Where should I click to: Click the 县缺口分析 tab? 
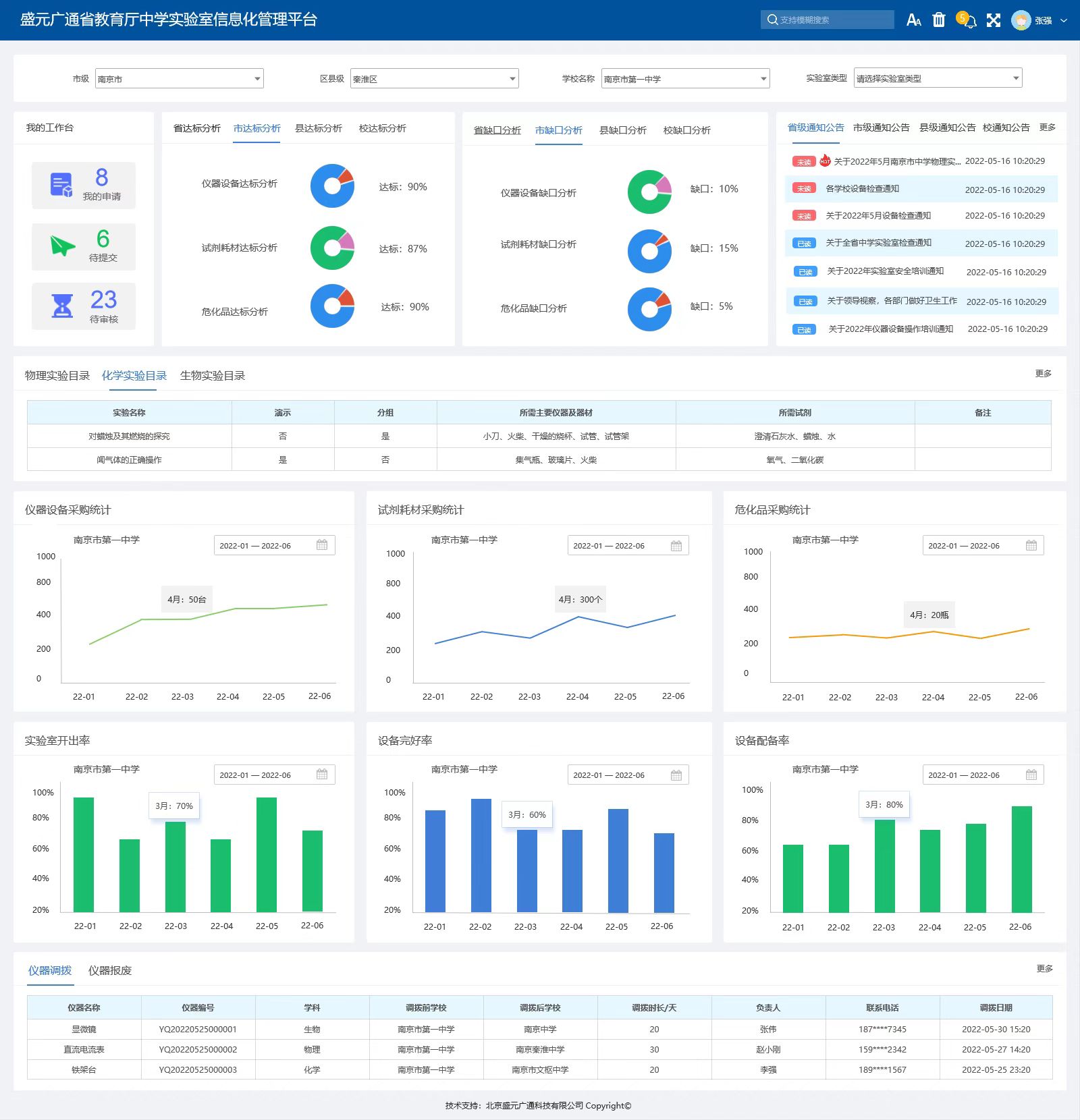click(x=622, y=130)
